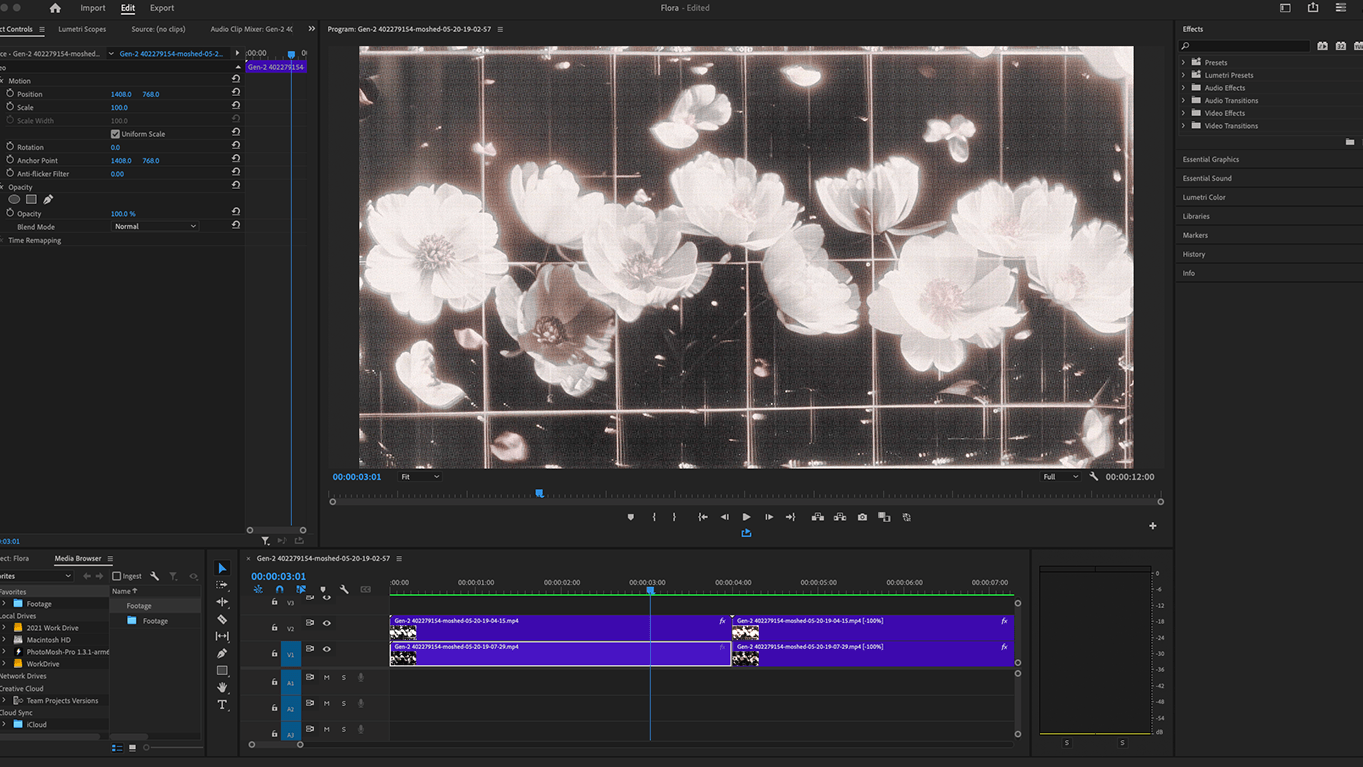This screenshot has width=1363, height=767.
Task: Open the Blend Mode Normal dropdown
Action: (155, 227)
